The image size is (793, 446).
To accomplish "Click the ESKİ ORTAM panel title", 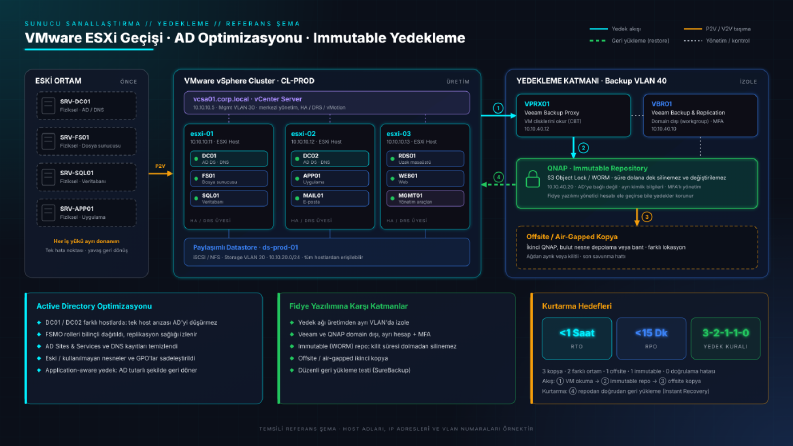I will (58, 81).
